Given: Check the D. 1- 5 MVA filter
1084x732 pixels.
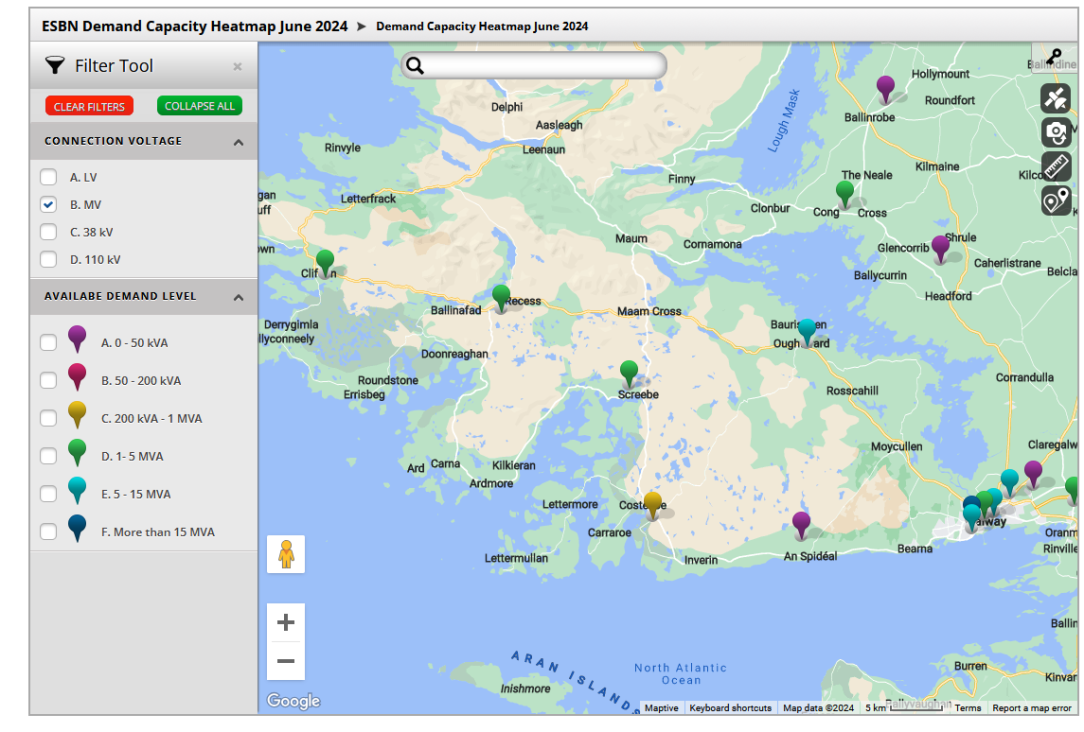Looking at the screenshot, I should (48, 456).
